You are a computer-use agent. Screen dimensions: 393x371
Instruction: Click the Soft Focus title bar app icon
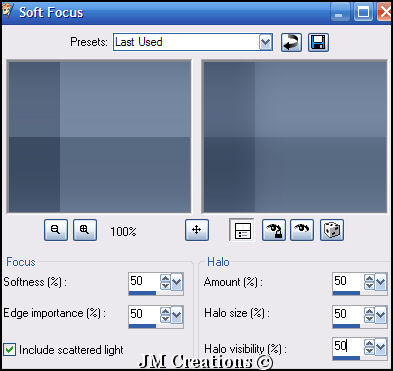coord(7,12)
